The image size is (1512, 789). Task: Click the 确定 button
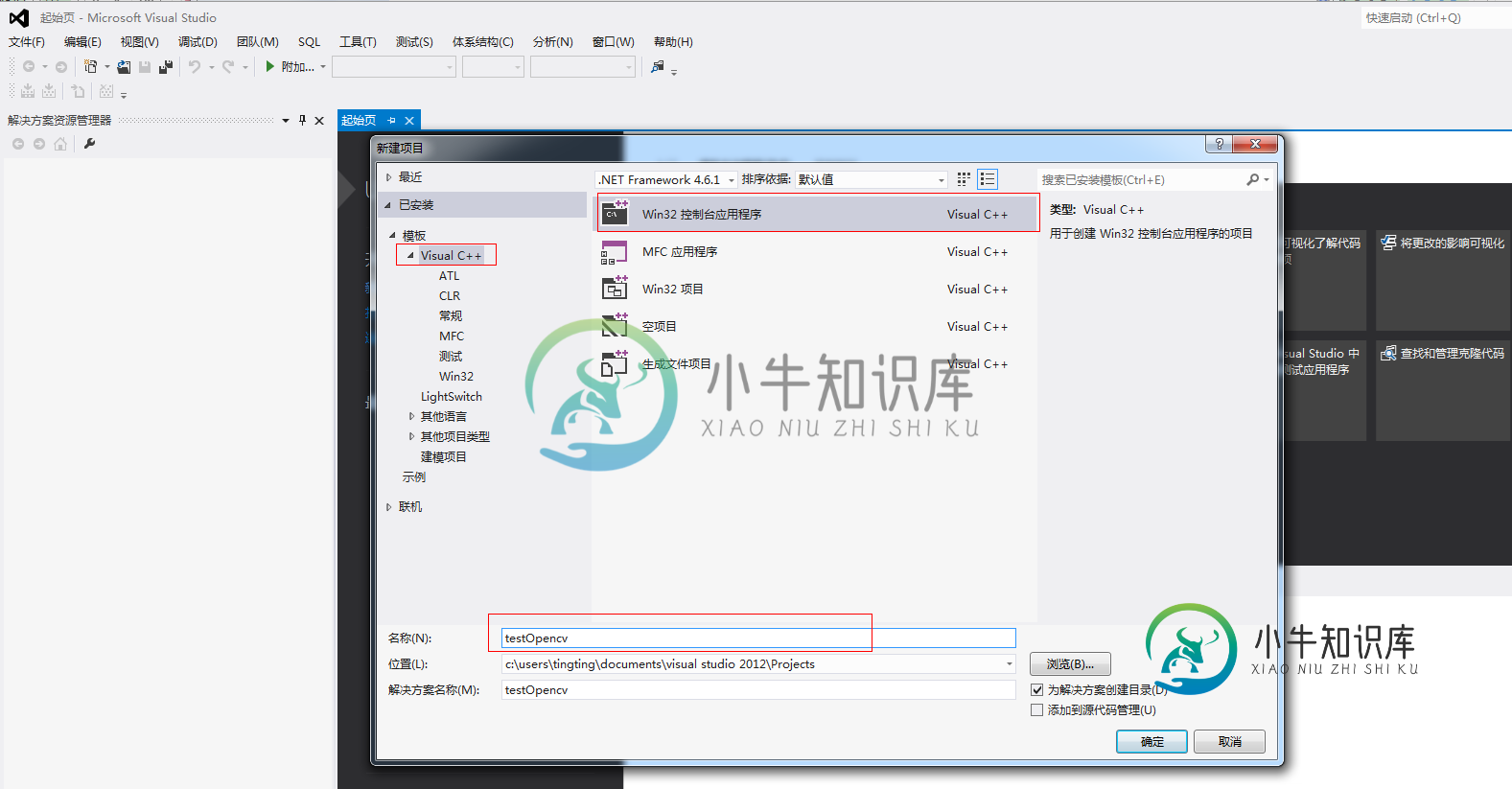tap(1151, 742)
